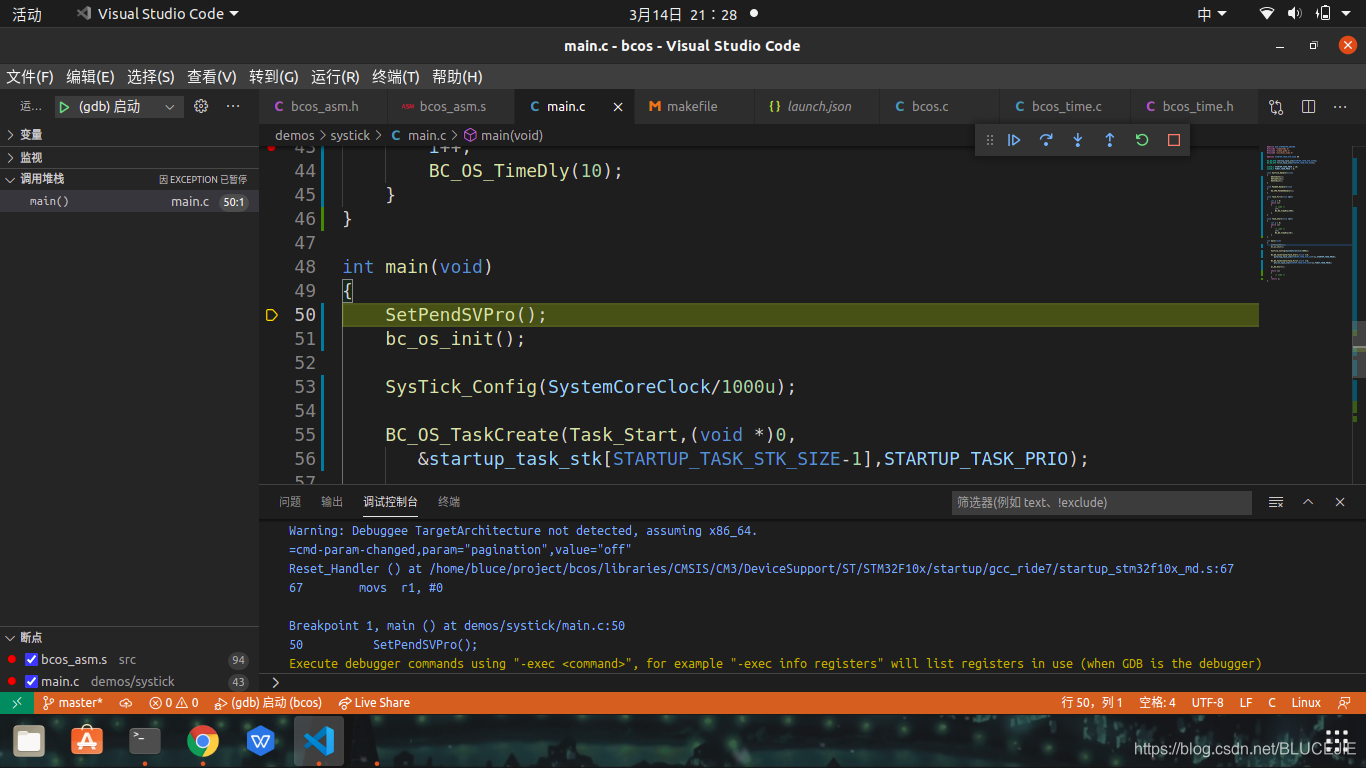Click systick in the breadcrumb path

coord(350,135)
